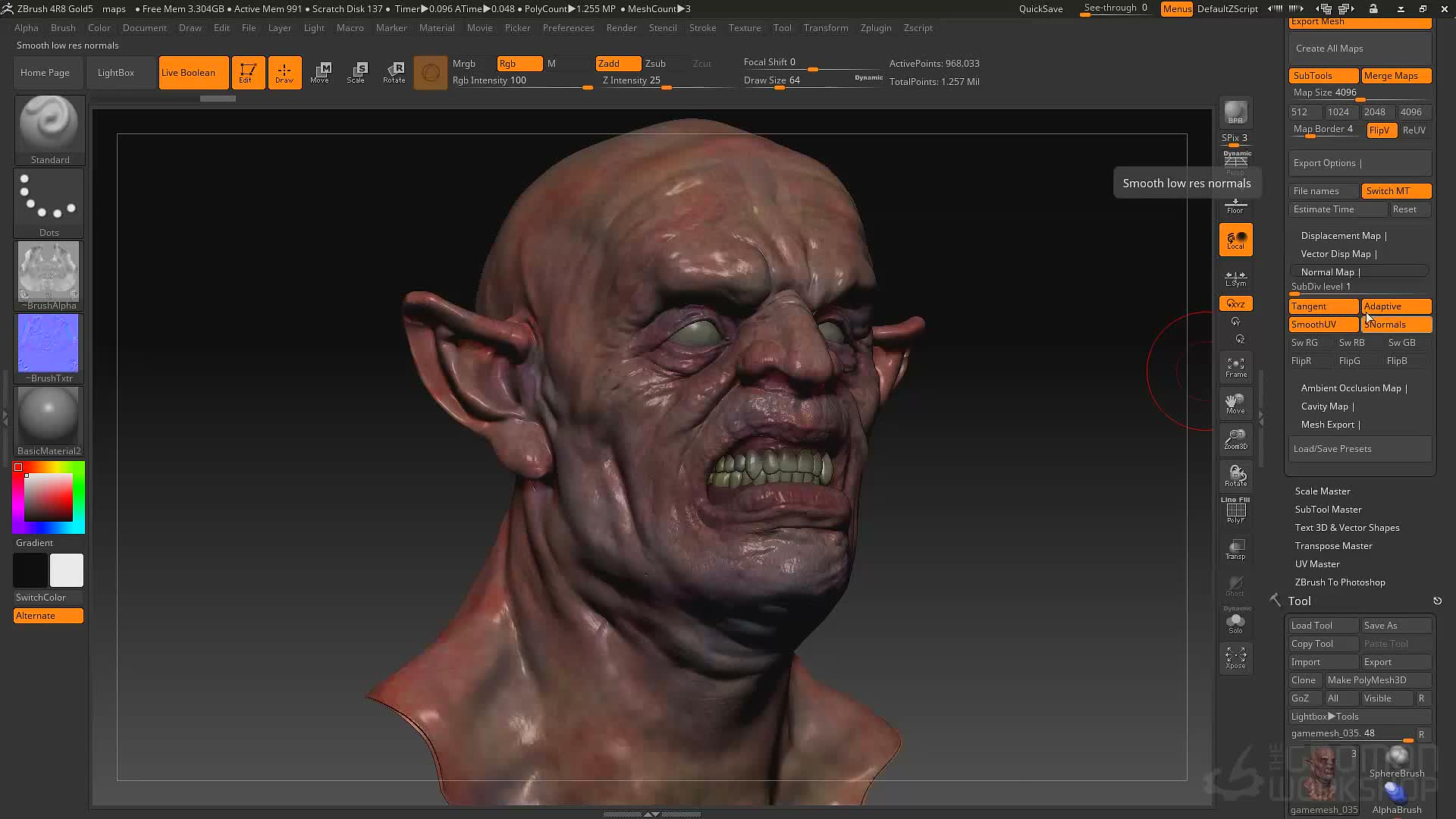The width and height of the screenshot is (1456, 819).
Task: Pick a color in the color picker square
Action: (49, 497)
